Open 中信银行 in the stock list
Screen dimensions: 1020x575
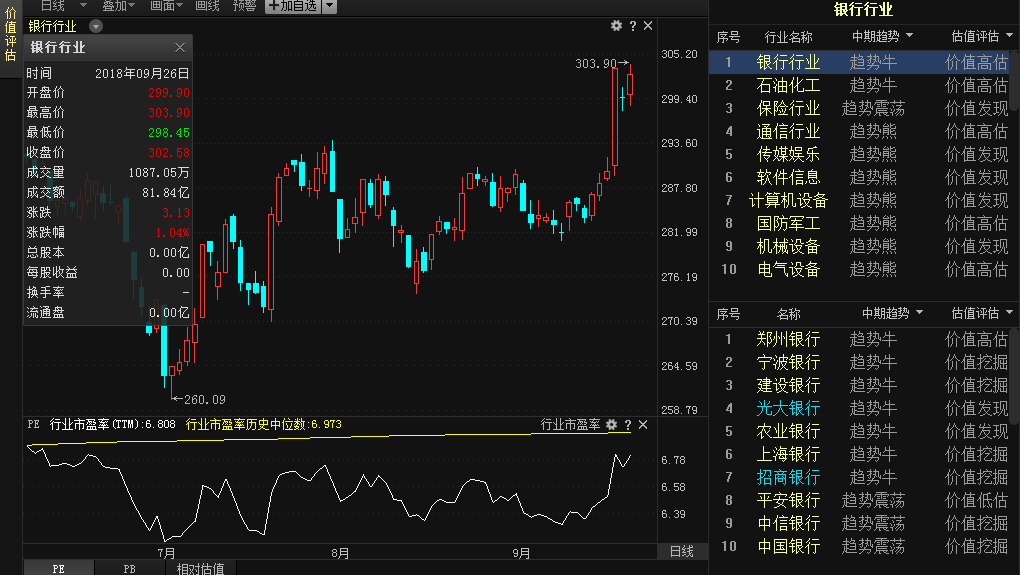point(788,523)
